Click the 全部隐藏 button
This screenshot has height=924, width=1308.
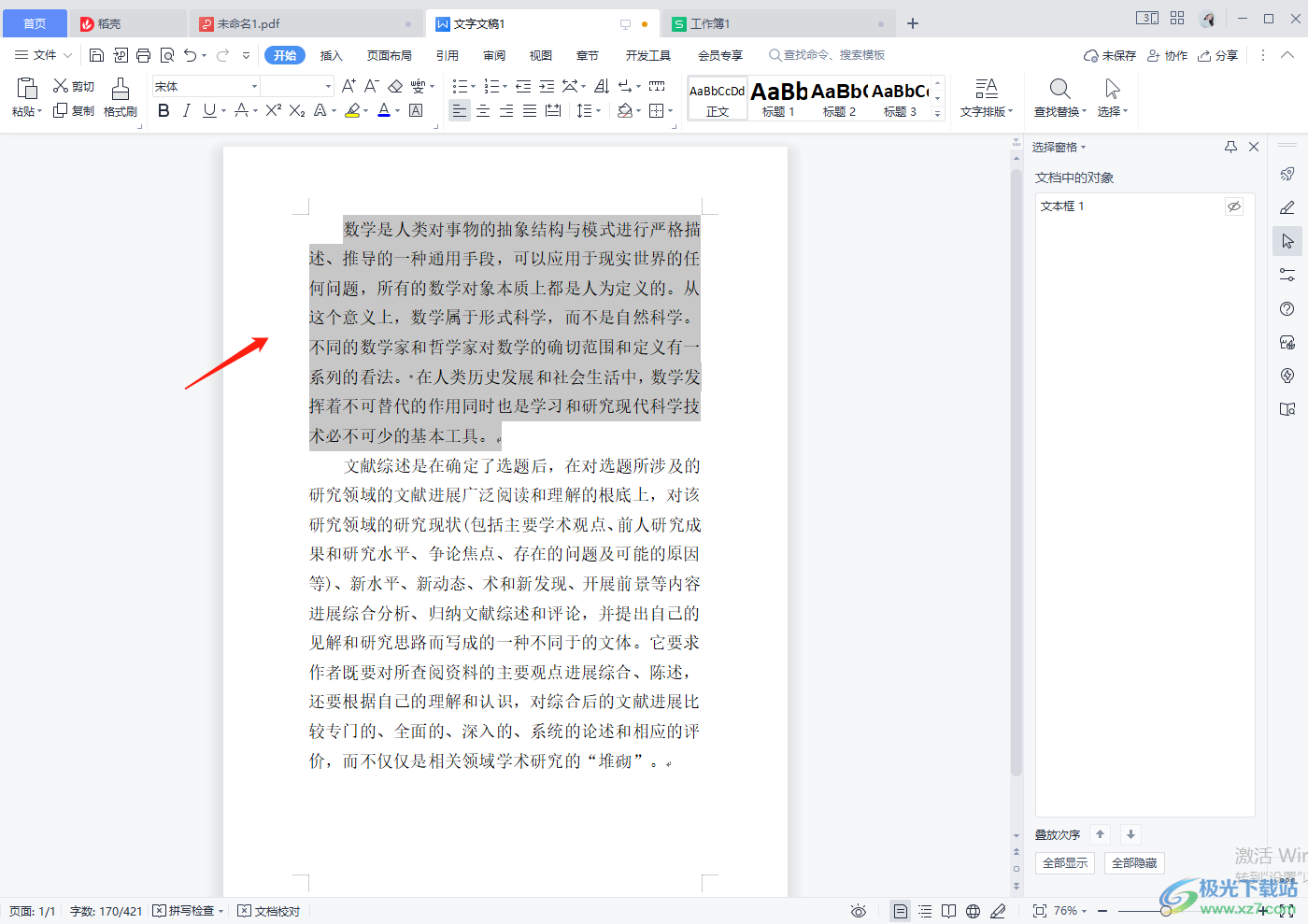tap(1134, 862)
